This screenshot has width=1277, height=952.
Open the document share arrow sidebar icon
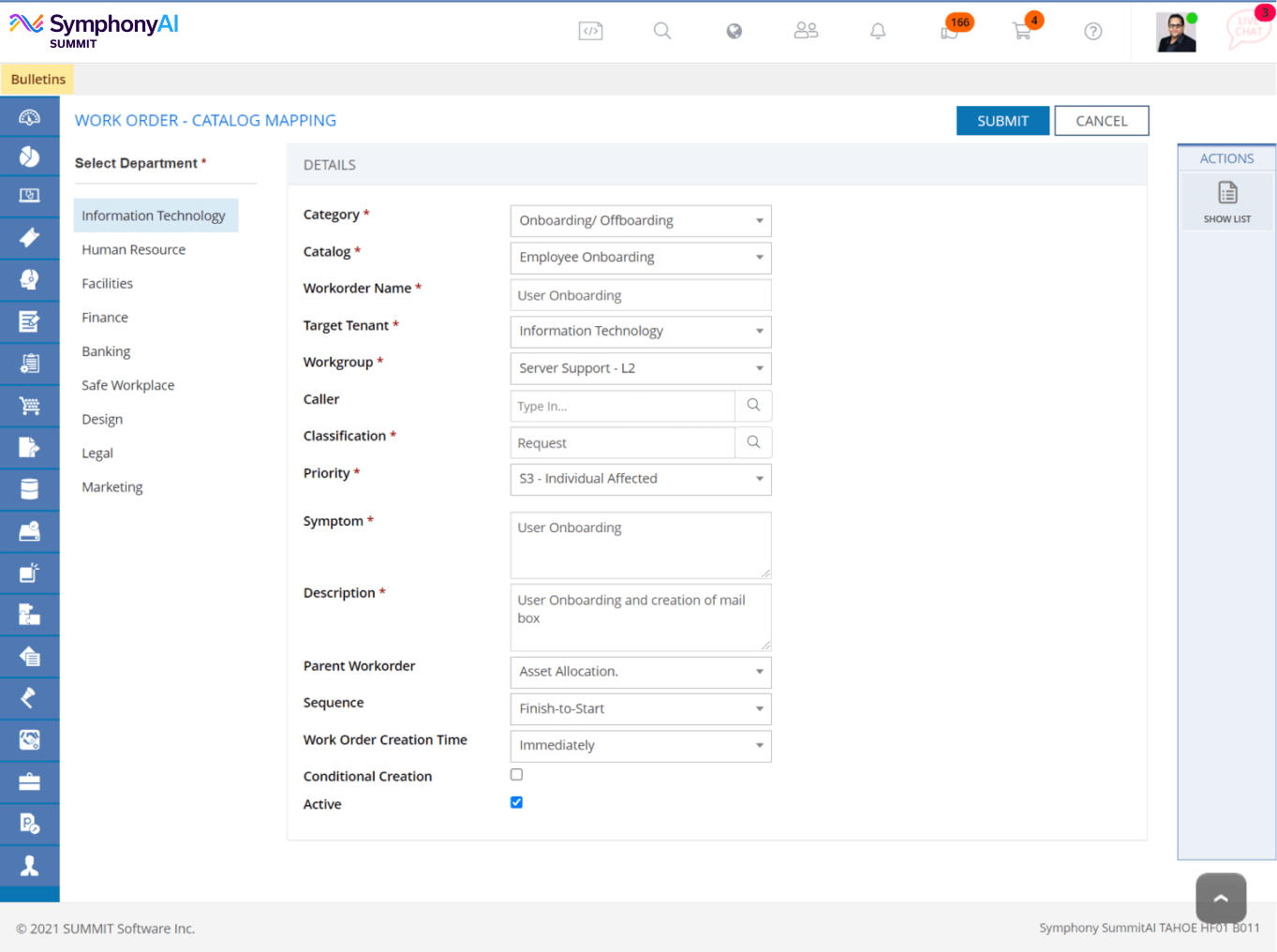(x=29, y=447)
